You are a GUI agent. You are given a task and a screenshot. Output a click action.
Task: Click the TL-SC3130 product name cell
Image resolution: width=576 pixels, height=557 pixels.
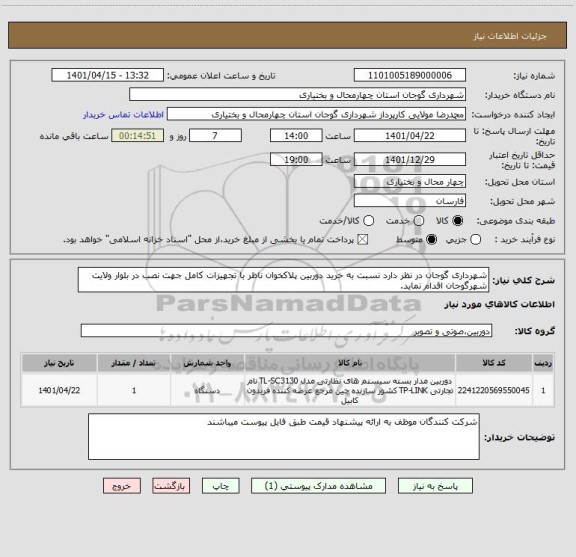350,390
